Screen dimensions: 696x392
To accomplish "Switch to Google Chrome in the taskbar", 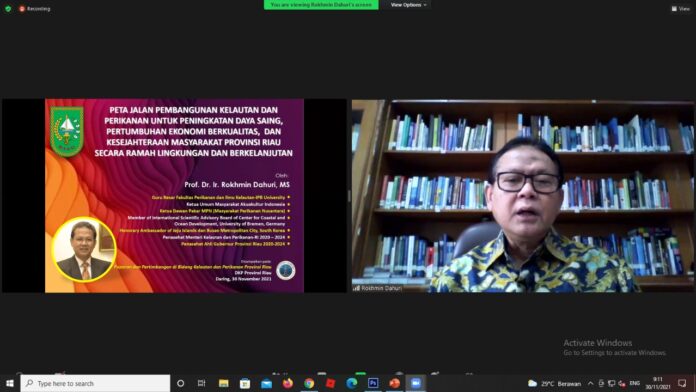I will pos(309,383).
